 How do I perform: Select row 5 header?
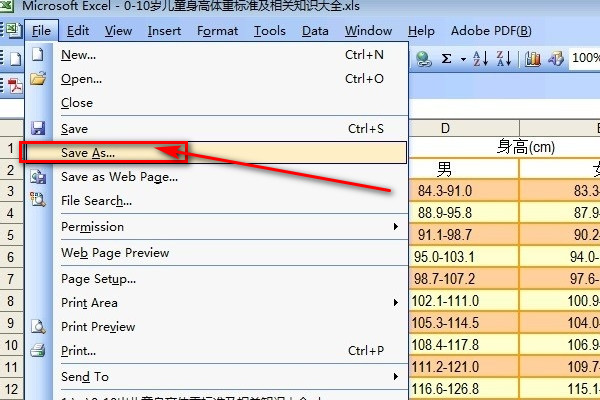[11, 235]
